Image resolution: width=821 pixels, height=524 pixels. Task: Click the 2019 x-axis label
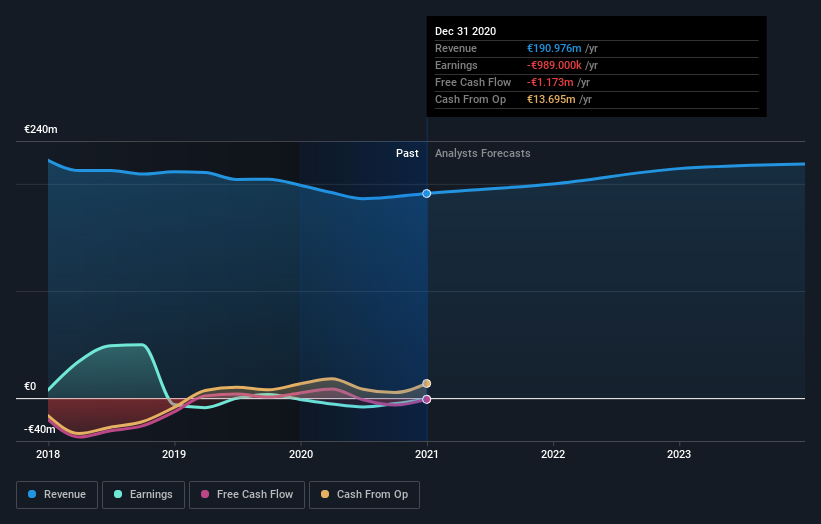click(x=174, y=454)
